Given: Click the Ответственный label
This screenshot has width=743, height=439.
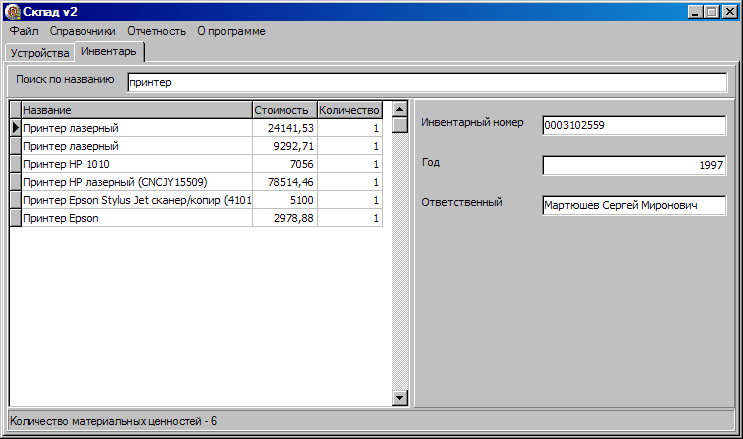Looking at the screenshot, I should [x=462, y=202].
